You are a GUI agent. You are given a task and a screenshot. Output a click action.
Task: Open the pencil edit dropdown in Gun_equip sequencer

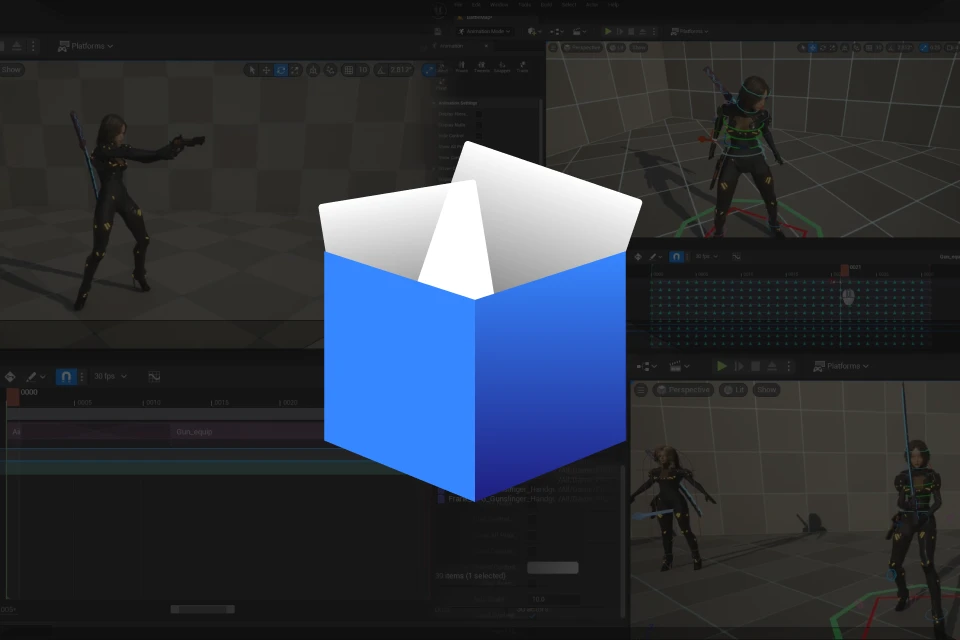36,377
